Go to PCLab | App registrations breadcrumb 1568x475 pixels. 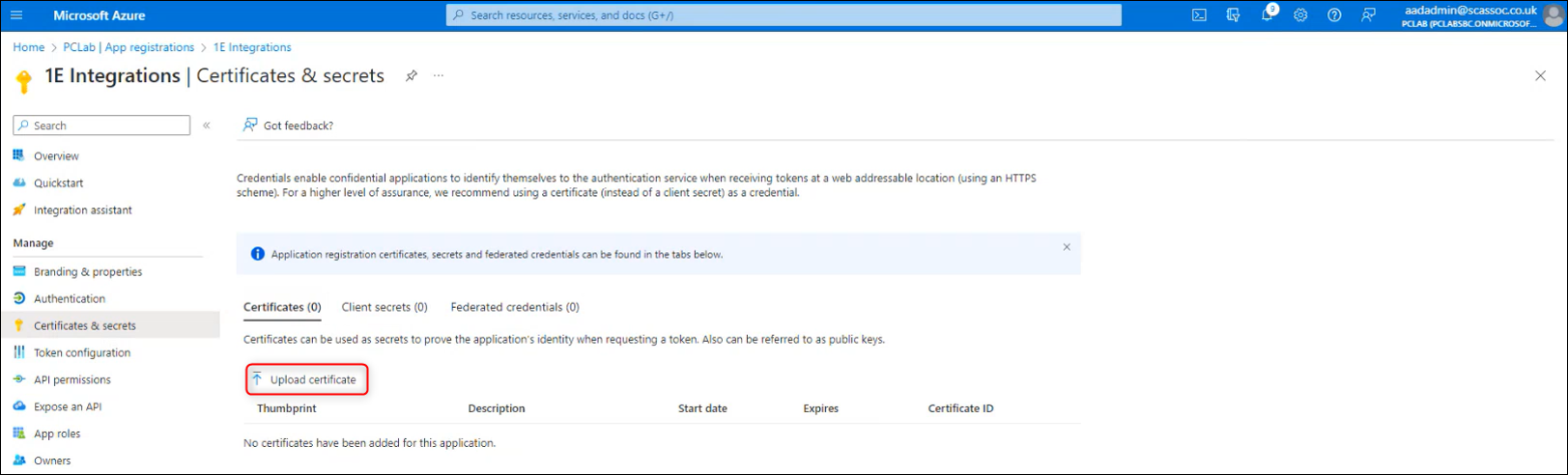(x=128, y=47)
